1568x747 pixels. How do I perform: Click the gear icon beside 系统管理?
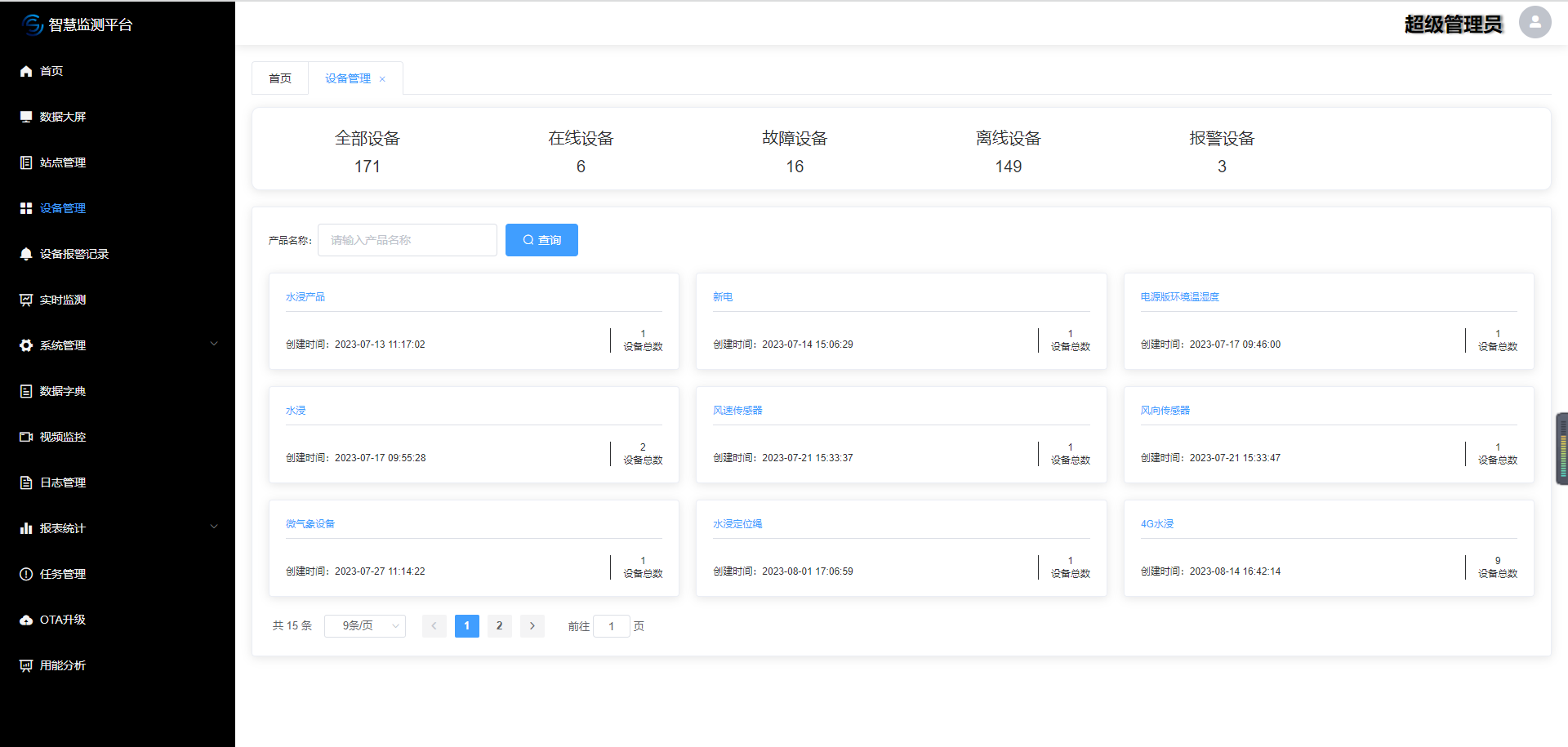[x=26, y=345]
